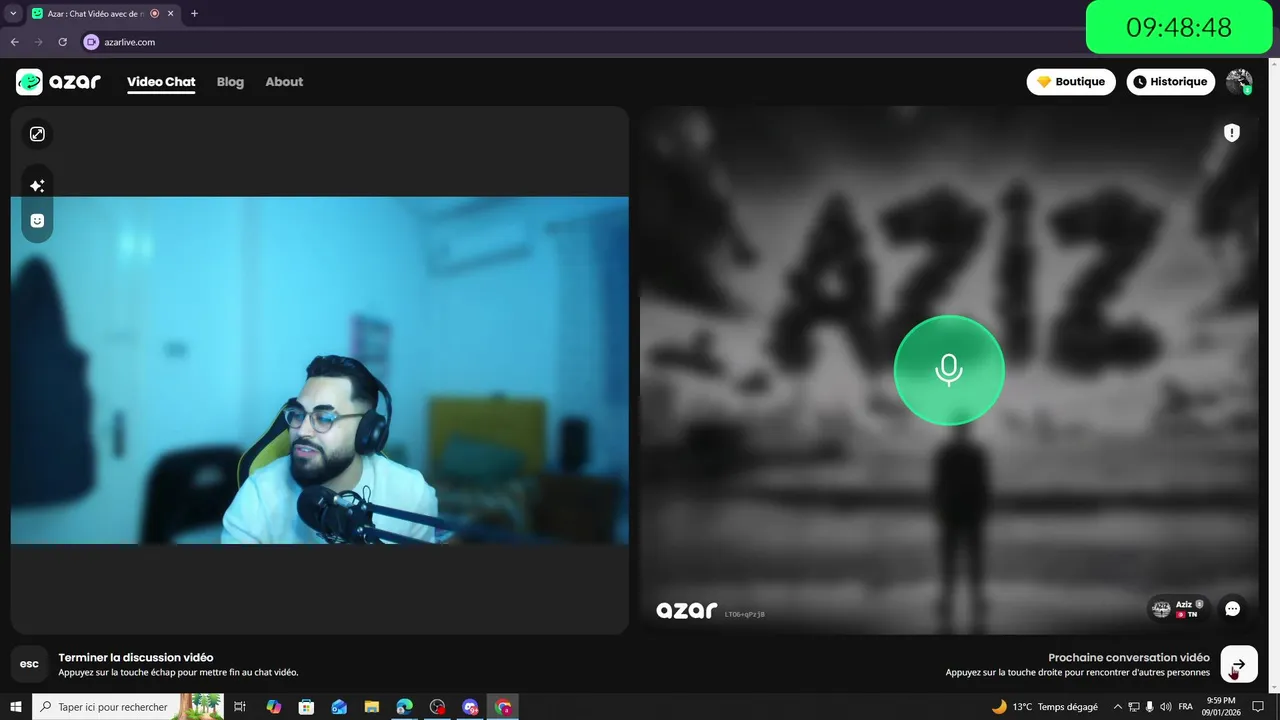Screen dimensions: 1280x720
Task: Go to next video conversation arrow
Action: pyautogui.click(x=1239, y=664)
